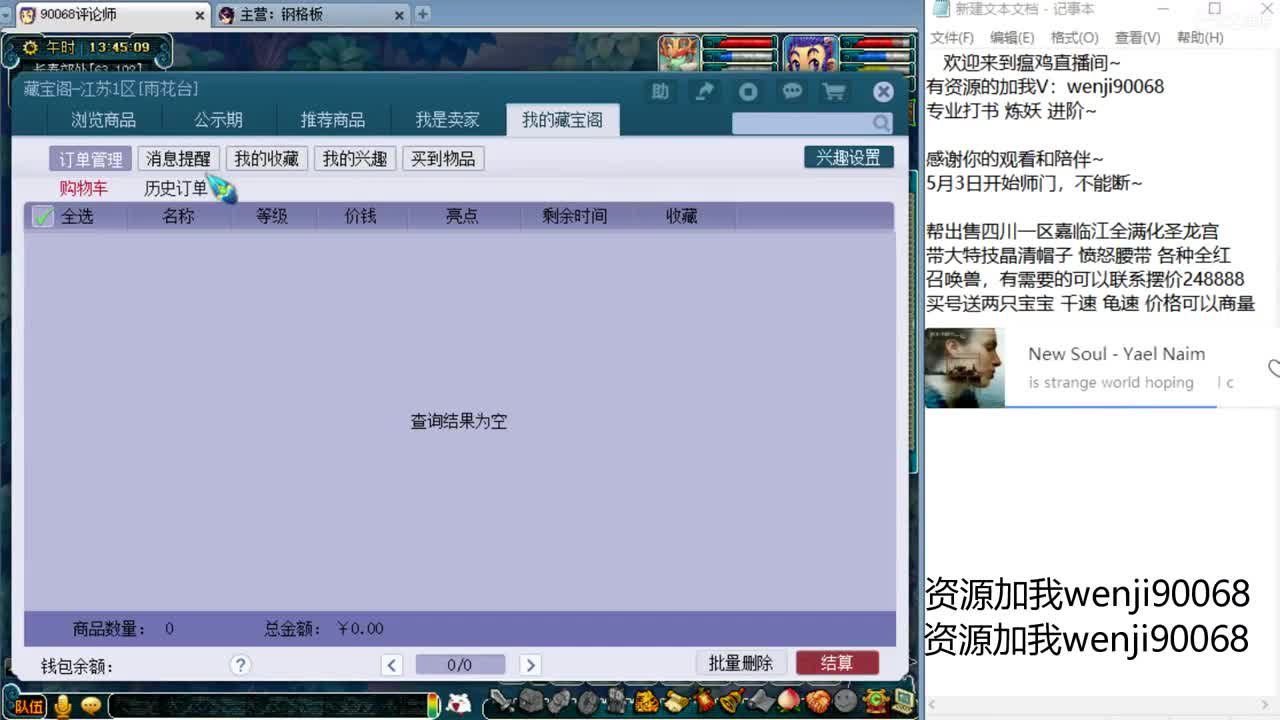
Task: Open the 助 help icon in 藏宝阁 header
Action: pyautogui.click(x=660, y=92)
